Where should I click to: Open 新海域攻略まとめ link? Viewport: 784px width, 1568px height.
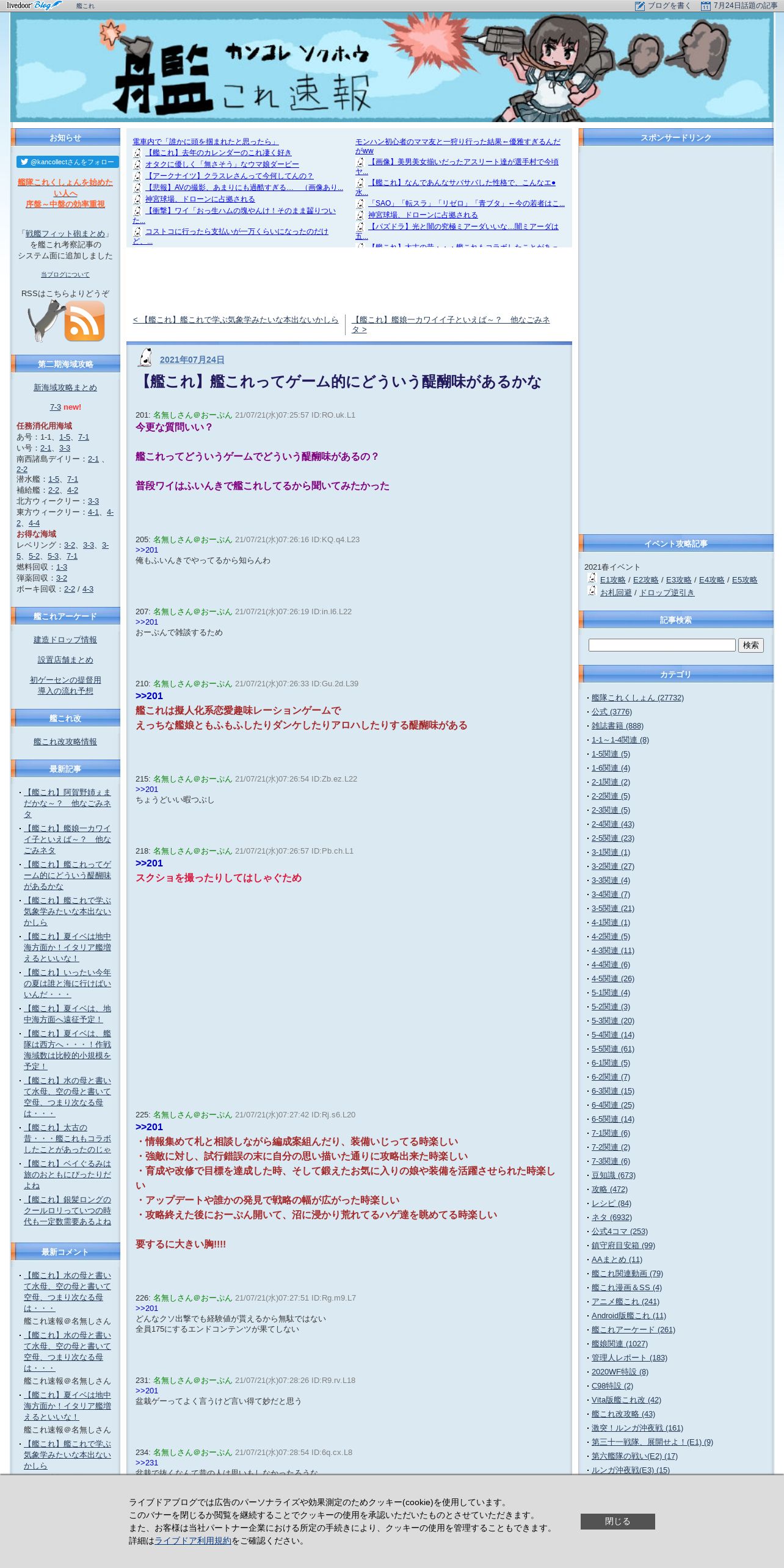(65, 388)
